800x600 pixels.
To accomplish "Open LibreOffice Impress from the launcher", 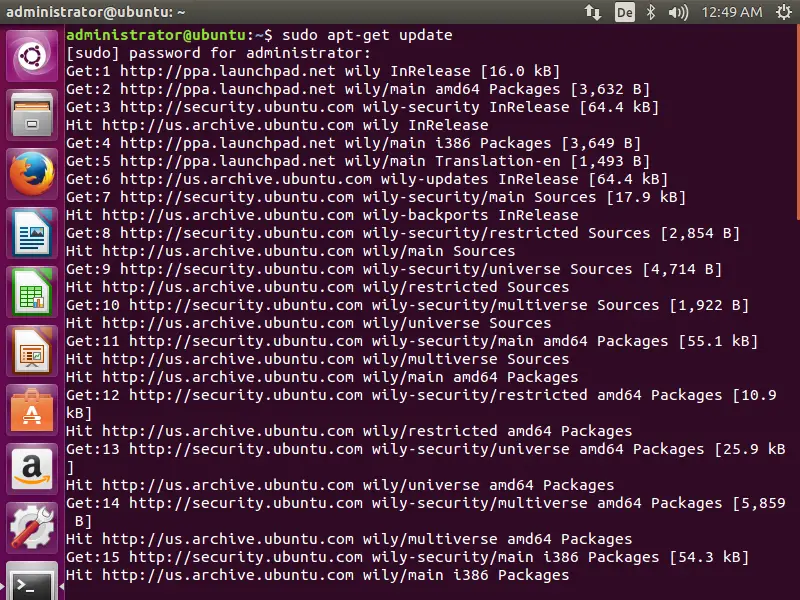I will (32, 352).
